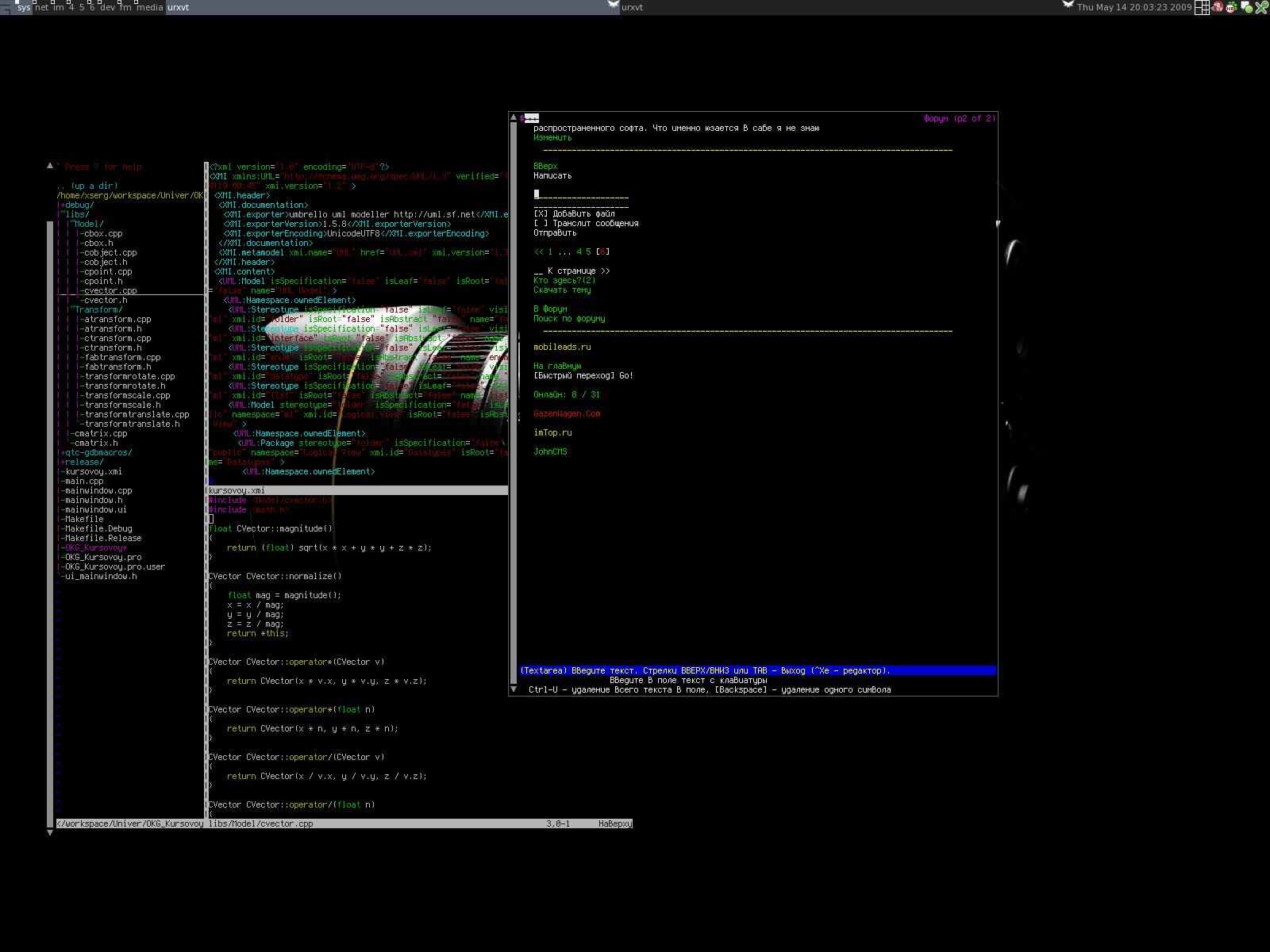
Task: Open the network monitor tray icon
Action: (x=1246, y=7)
